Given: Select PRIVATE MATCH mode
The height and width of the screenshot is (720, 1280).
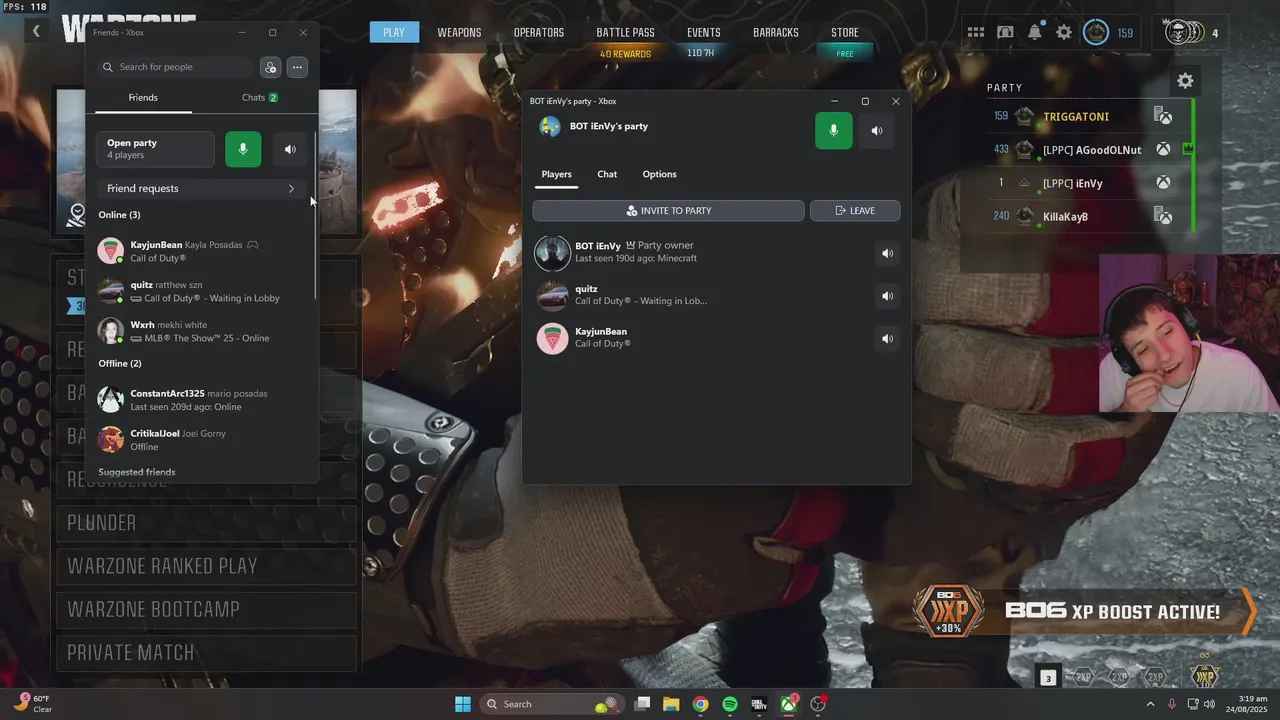Looking at the screenshot, I should pyautogui.click(x=206, y=653).
